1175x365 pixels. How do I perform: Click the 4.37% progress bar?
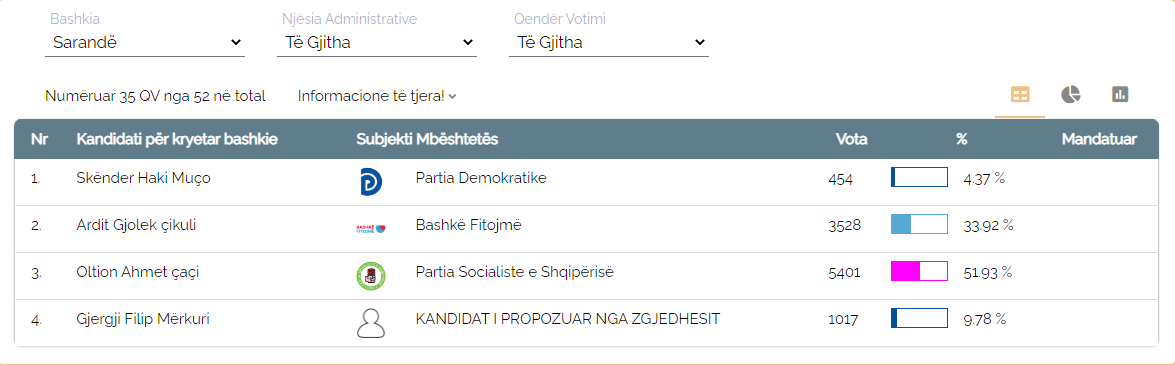[919, 178]
